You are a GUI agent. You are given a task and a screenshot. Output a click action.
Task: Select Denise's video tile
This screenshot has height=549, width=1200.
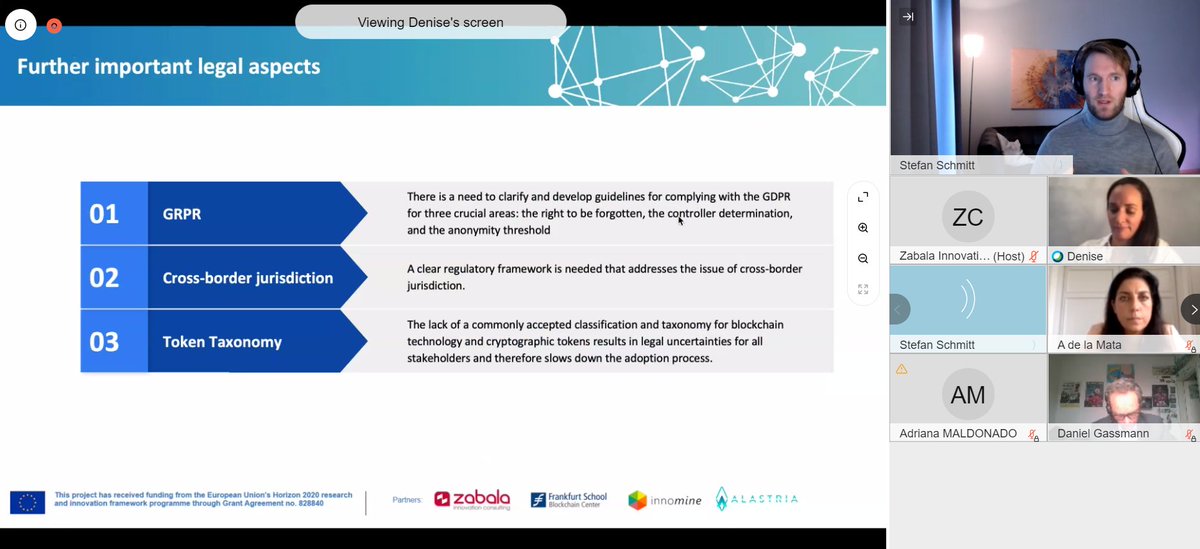click(1124, 221)
